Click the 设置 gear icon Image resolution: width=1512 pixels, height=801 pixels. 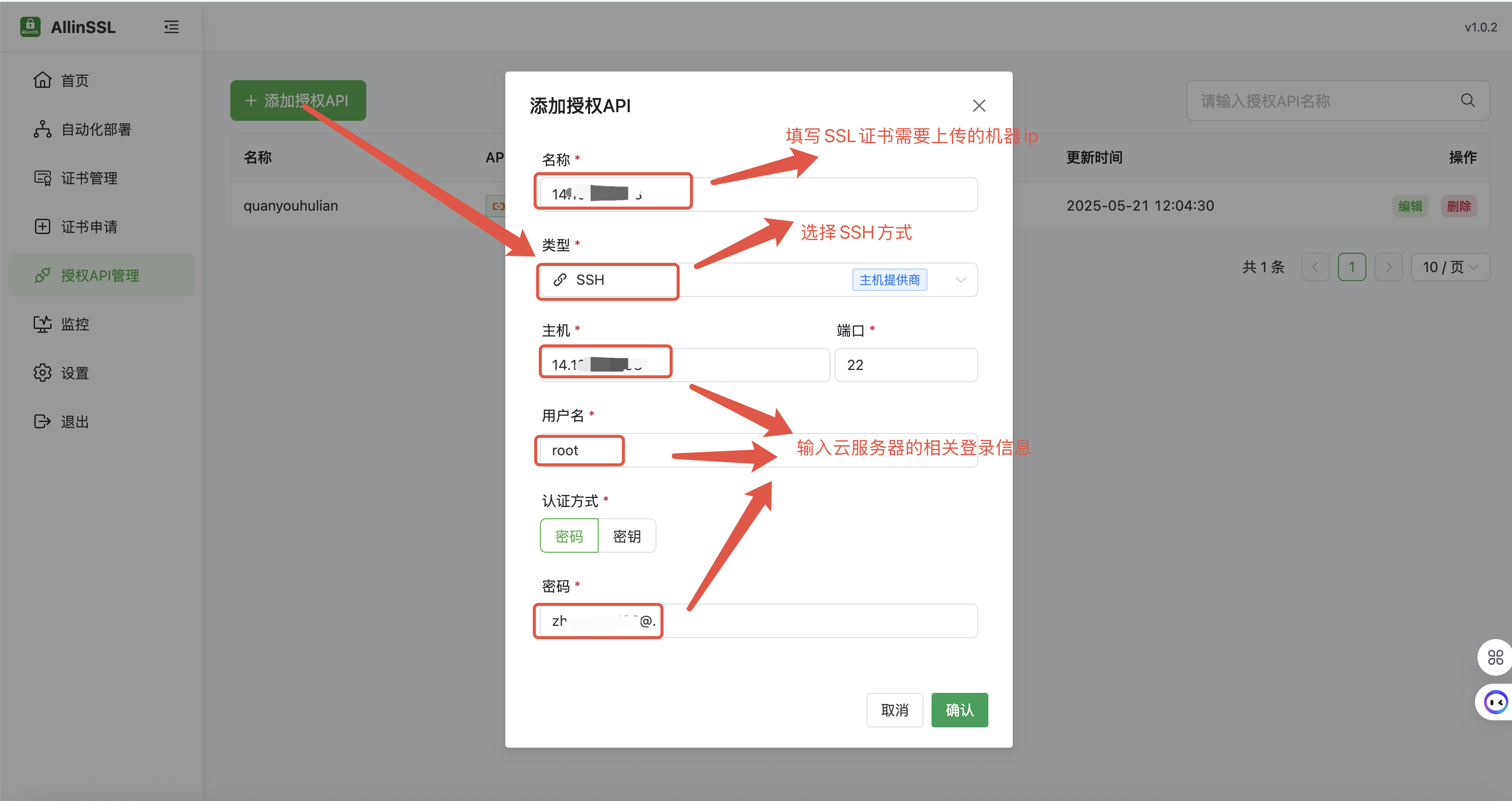click(42, 372)
